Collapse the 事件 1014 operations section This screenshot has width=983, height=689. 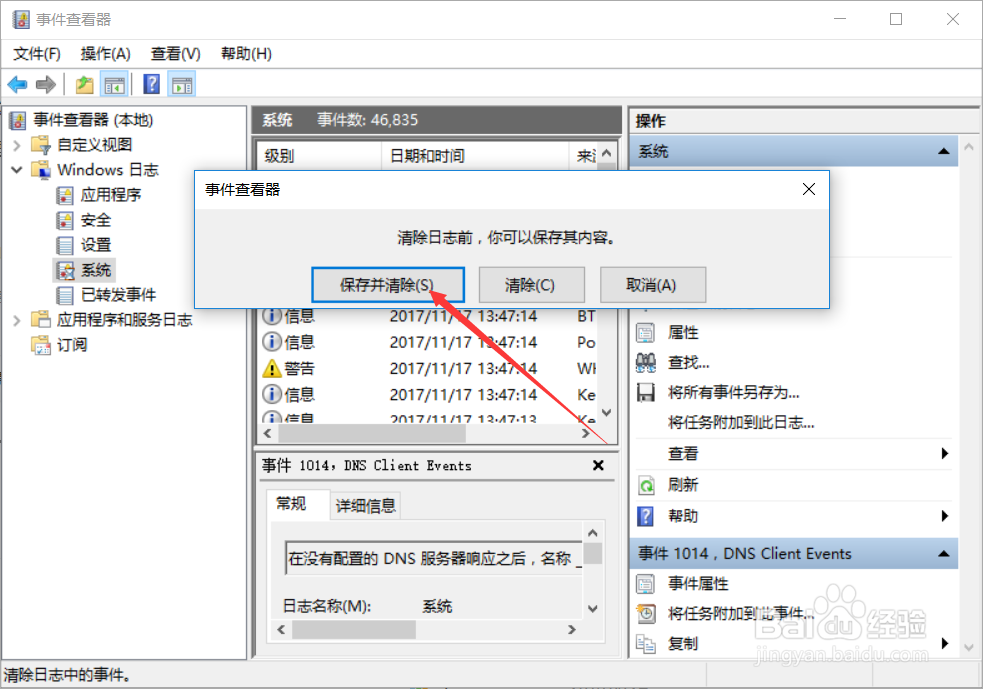[x=941, y=553]
